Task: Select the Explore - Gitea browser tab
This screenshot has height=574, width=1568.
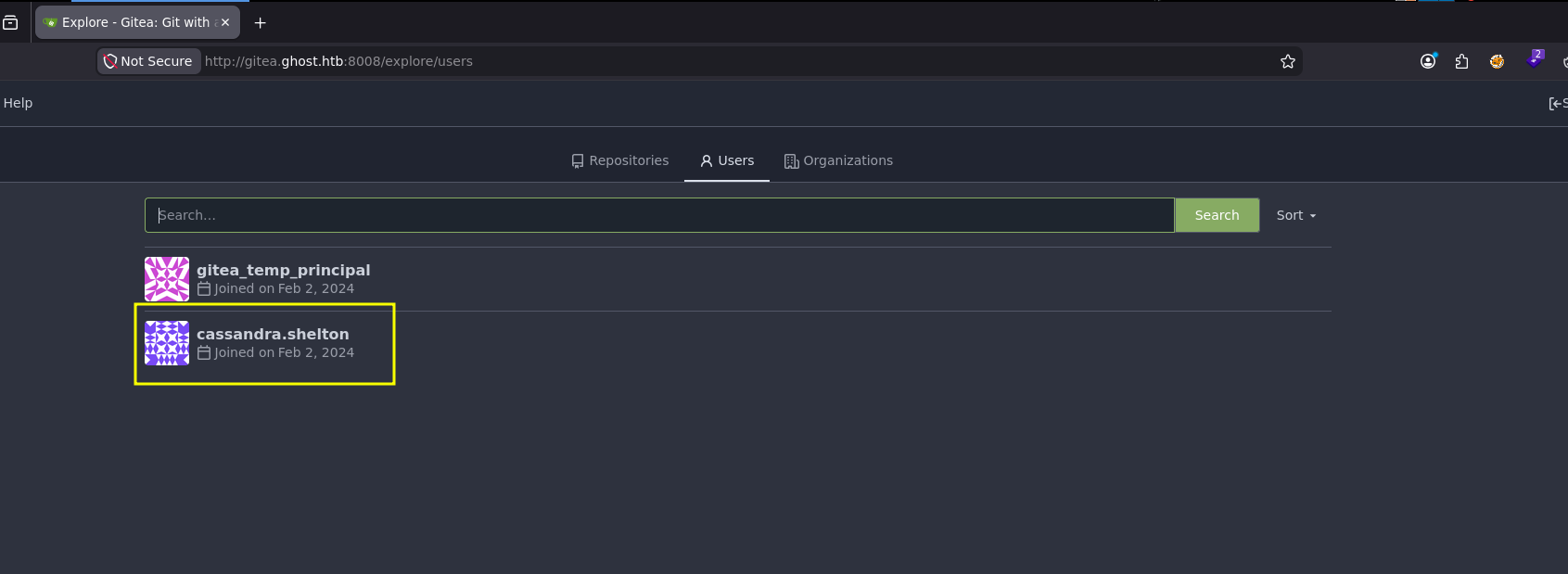Action: pyautogui.click(x=137, y=22)
